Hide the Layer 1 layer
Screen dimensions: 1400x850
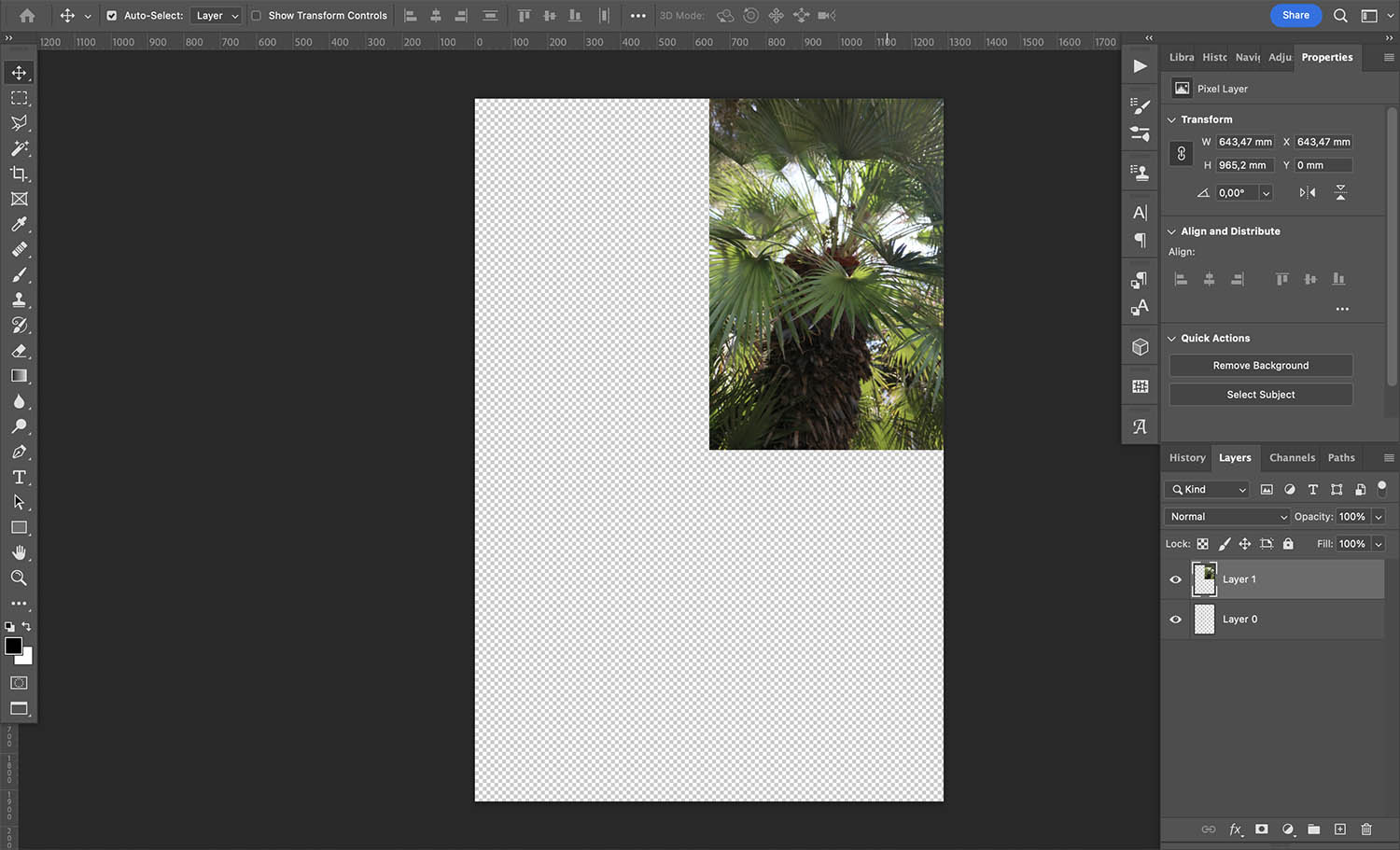pyautogui.click(x=1175, y=578)
